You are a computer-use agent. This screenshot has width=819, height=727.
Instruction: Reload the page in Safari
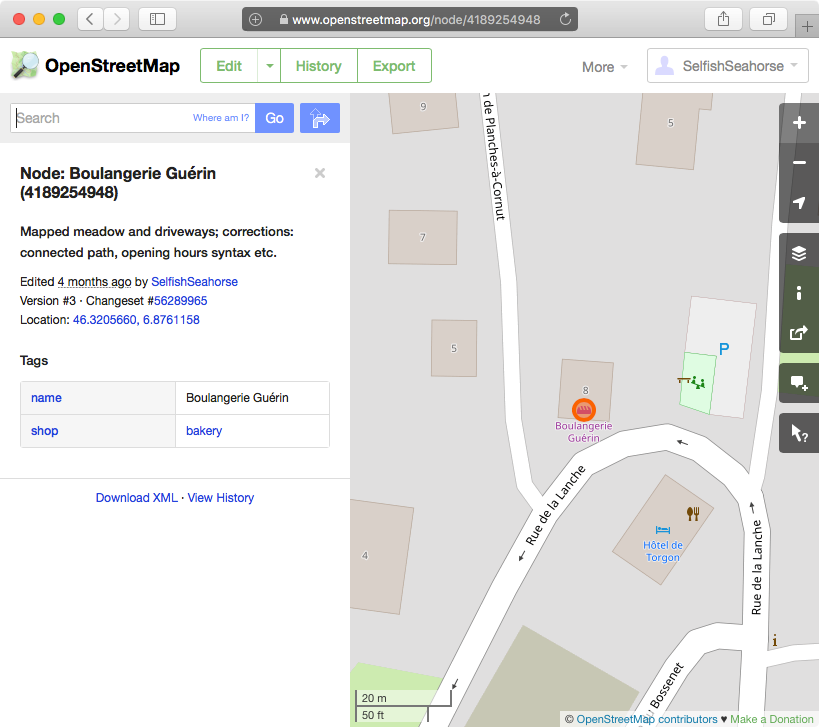click(x=565, y=19)
